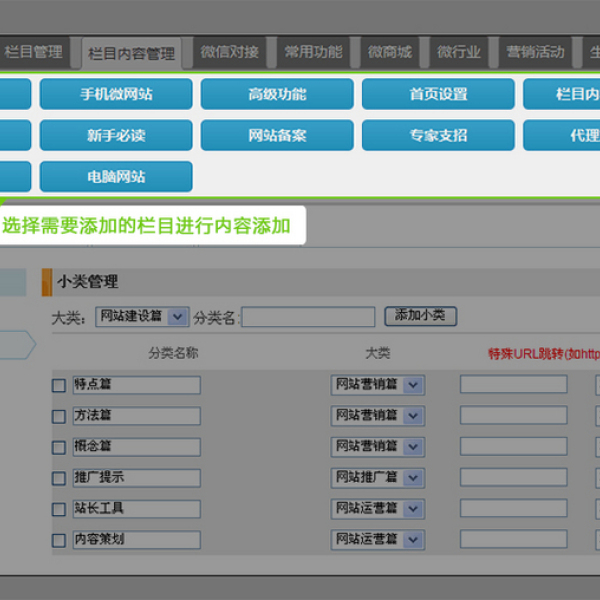Click the 专家支招 button
600x600 pixels.
438,135
